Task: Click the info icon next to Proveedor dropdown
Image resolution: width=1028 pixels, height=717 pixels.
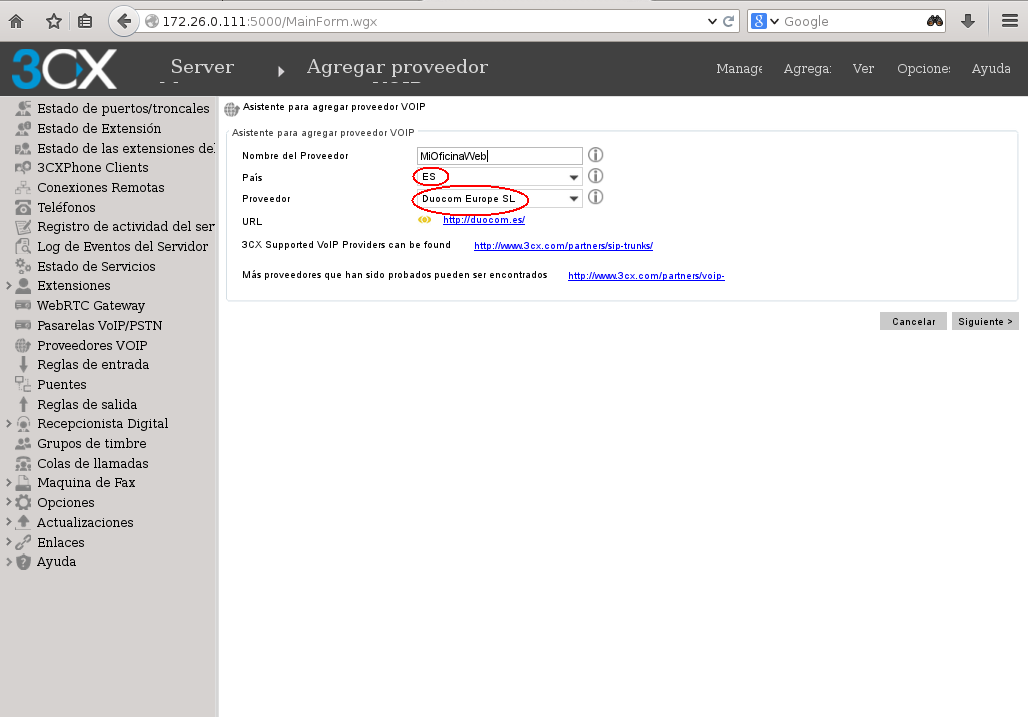Action: click(x=595, y=198)
